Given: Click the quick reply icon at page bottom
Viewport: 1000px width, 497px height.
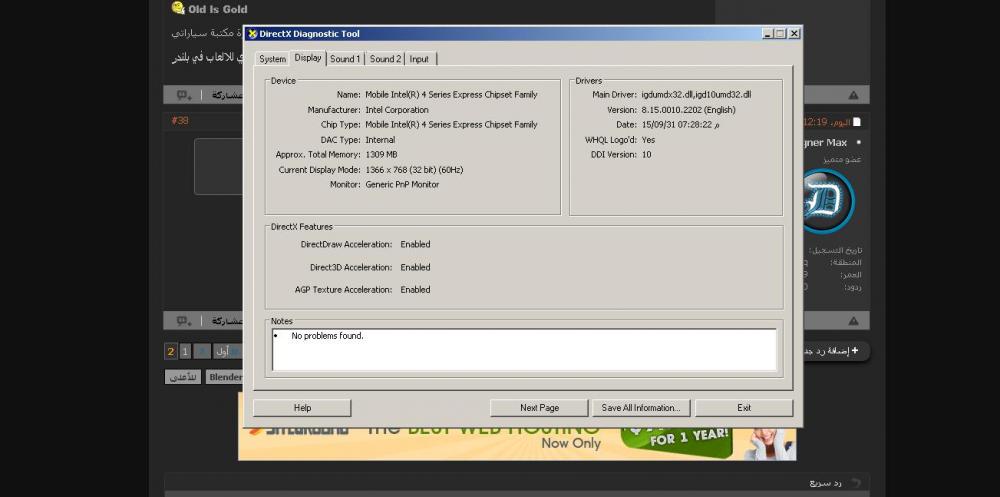Looking at the screenshot, I should pos(856,483).
